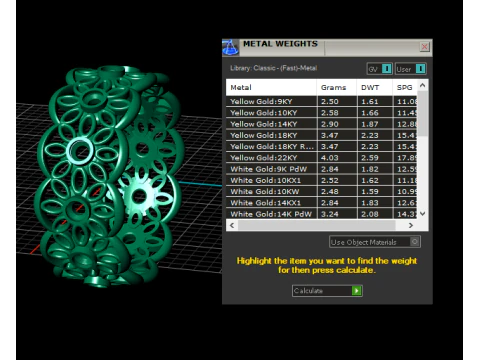
Task: Toggle the Use Object Materials round indicator
Action: (x=415, y=242)
